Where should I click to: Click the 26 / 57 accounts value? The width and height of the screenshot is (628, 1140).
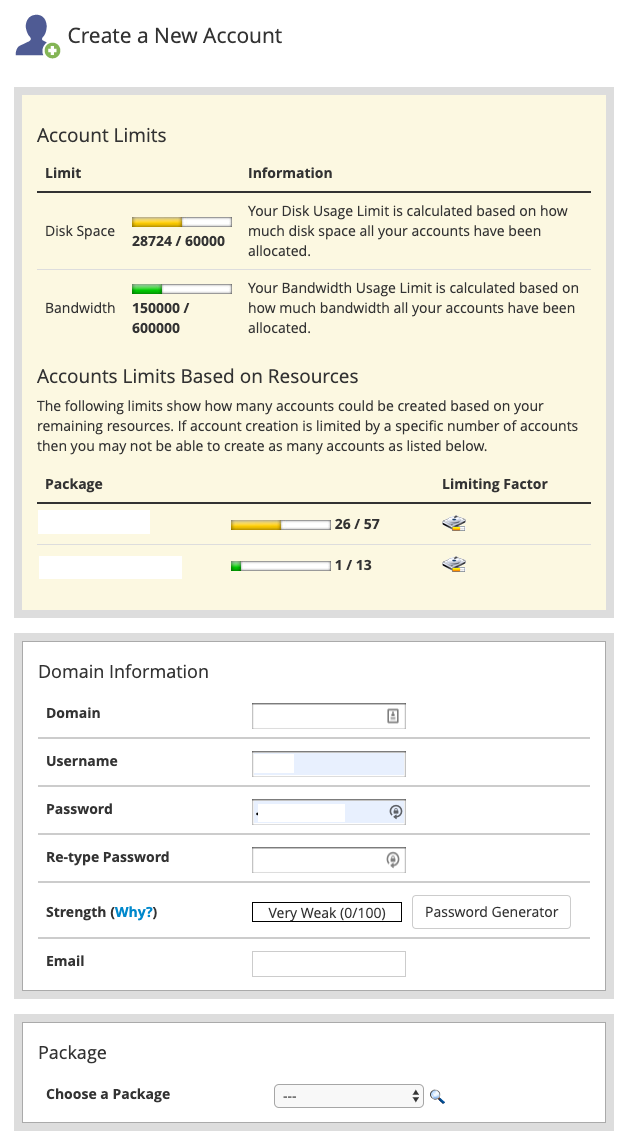point(357,524)
